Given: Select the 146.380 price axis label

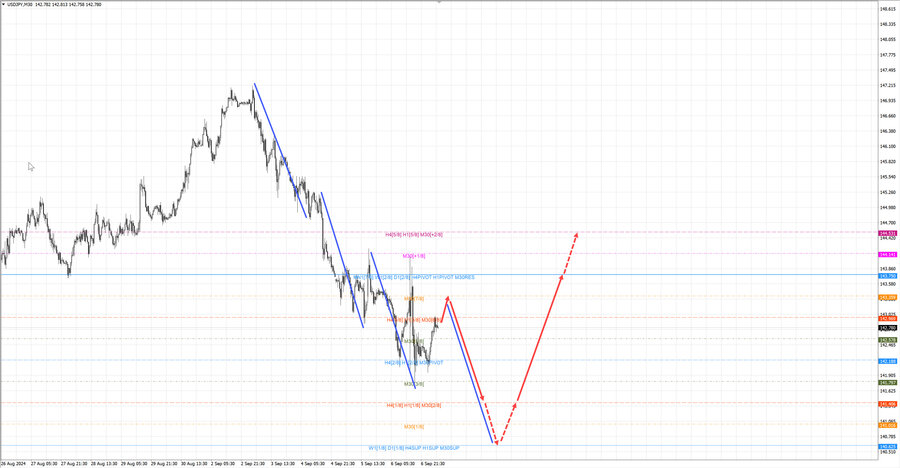Looking at the screenshot, I should pyautogui.click(x=888, y=131).
